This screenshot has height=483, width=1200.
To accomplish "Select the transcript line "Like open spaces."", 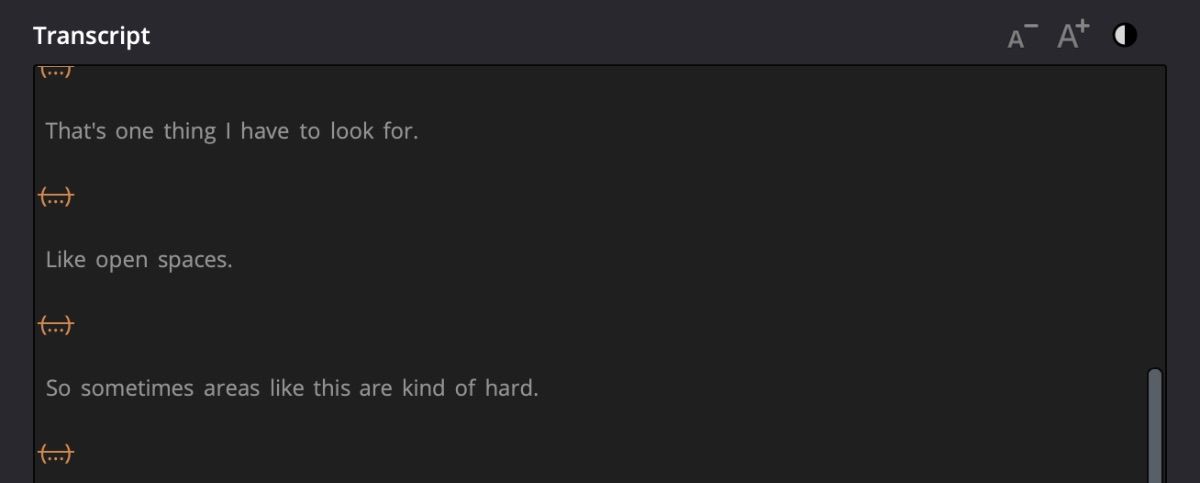I will click(x=139, y=260).
